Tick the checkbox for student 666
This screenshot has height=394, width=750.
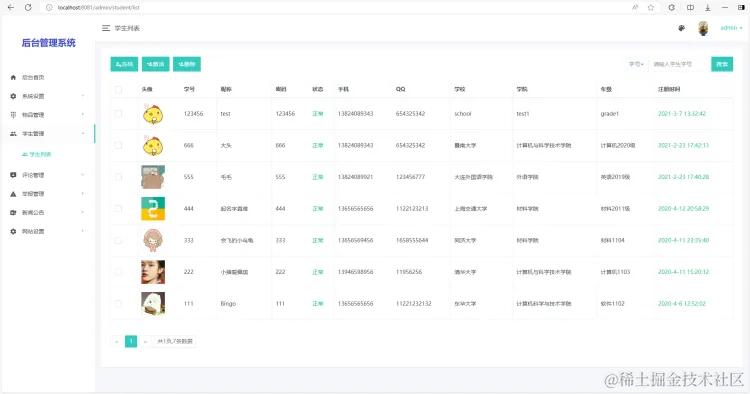118,145
